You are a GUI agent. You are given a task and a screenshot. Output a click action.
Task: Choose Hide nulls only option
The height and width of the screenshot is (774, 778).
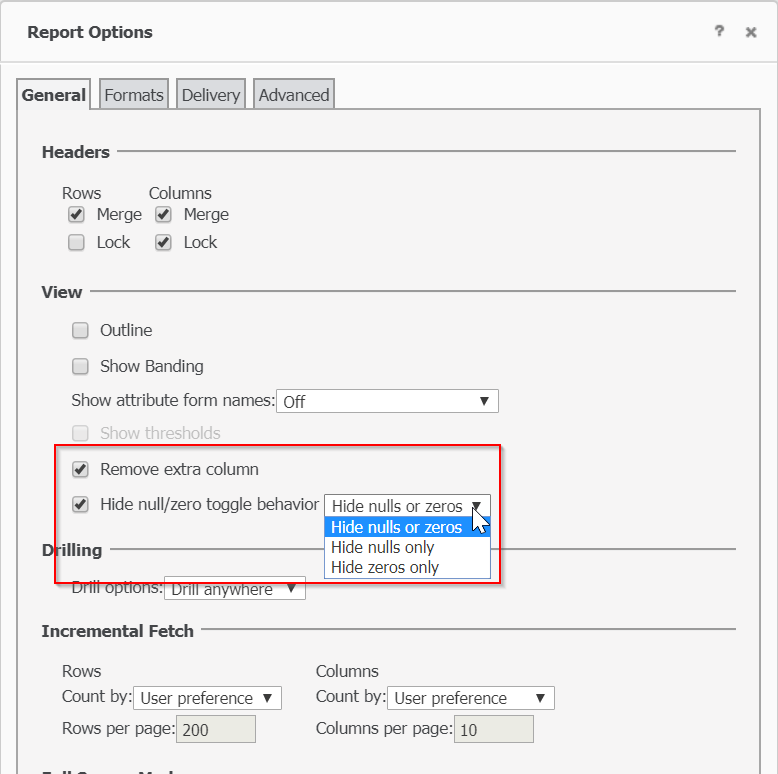pos(407,547)
